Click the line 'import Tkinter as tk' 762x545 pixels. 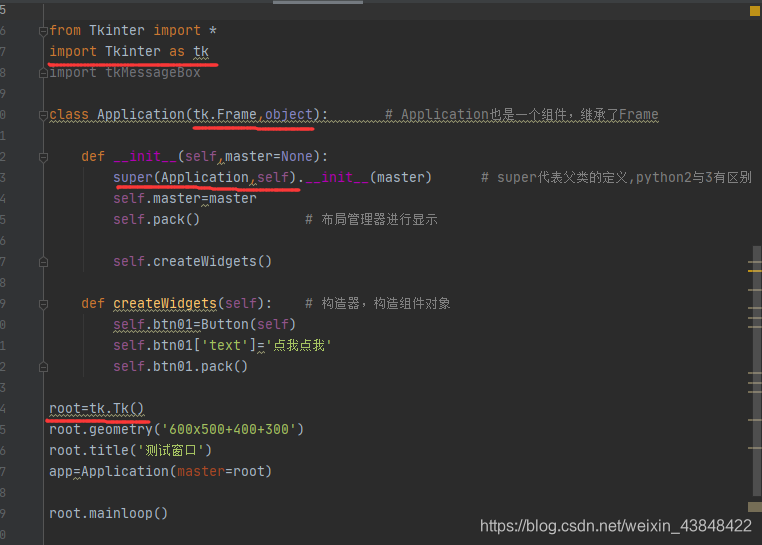(129, 52)
